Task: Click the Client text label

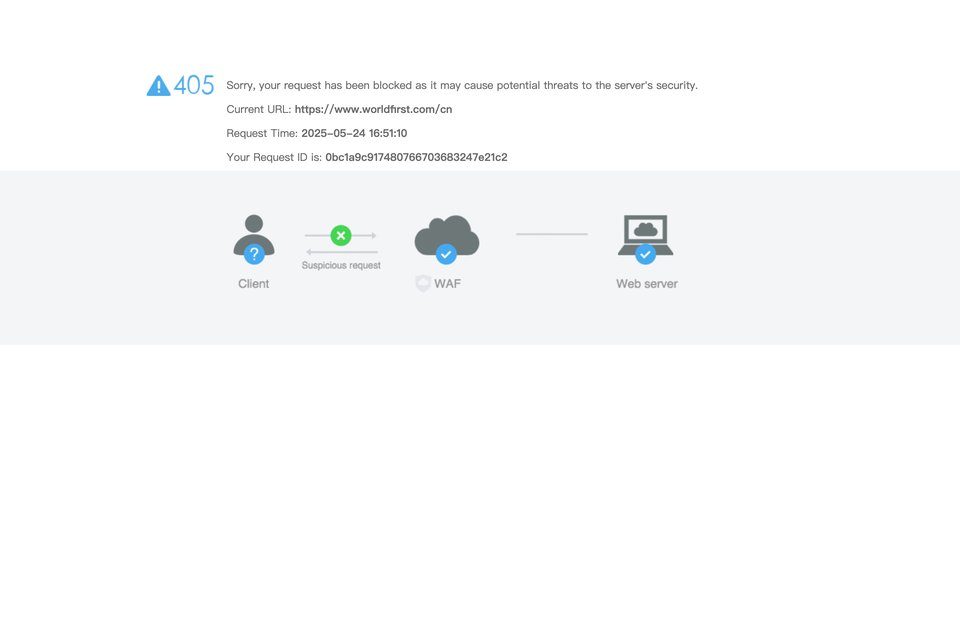Action: pos(253,283)
